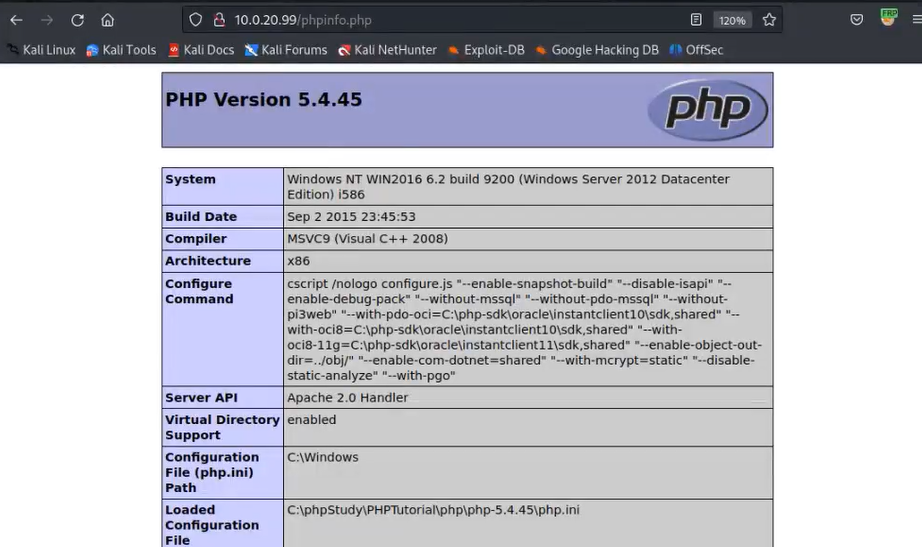Open the Kali Linux bookmark
922x547 pixels.
click(x=41, y=50)
